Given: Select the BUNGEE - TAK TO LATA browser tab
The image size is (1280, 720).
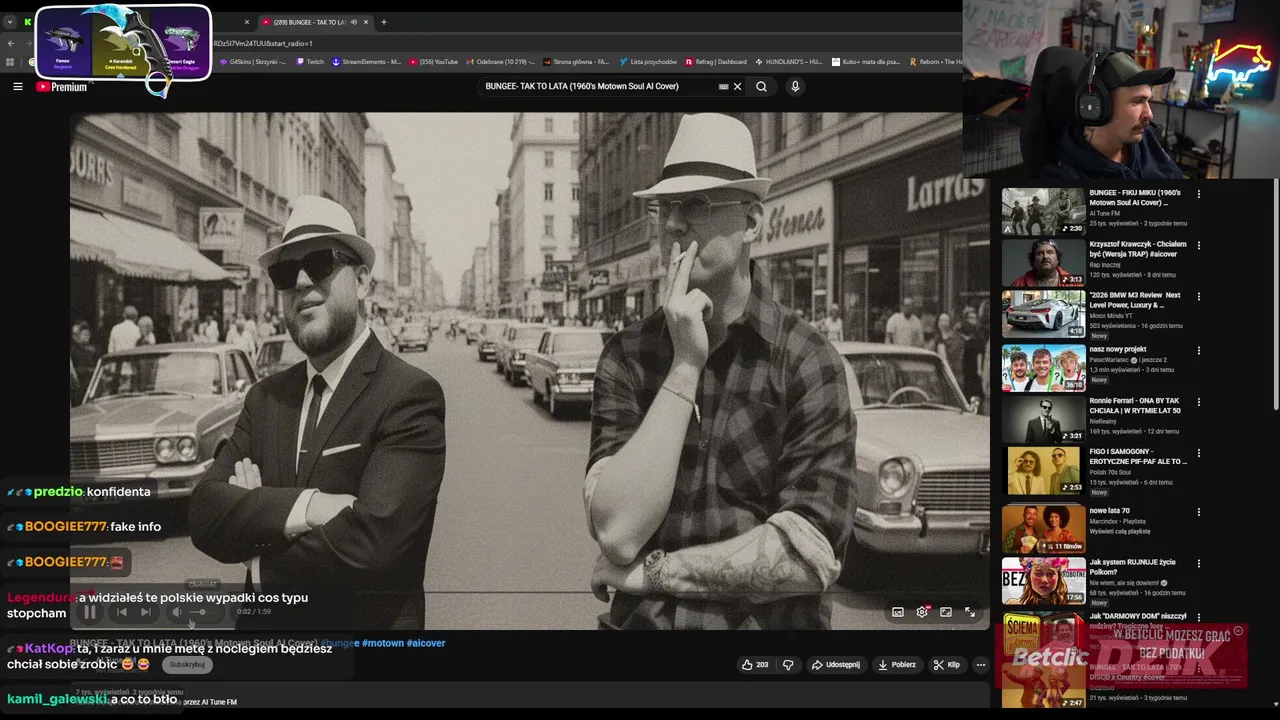Looking at the screenshot, I should coord(315,22).
